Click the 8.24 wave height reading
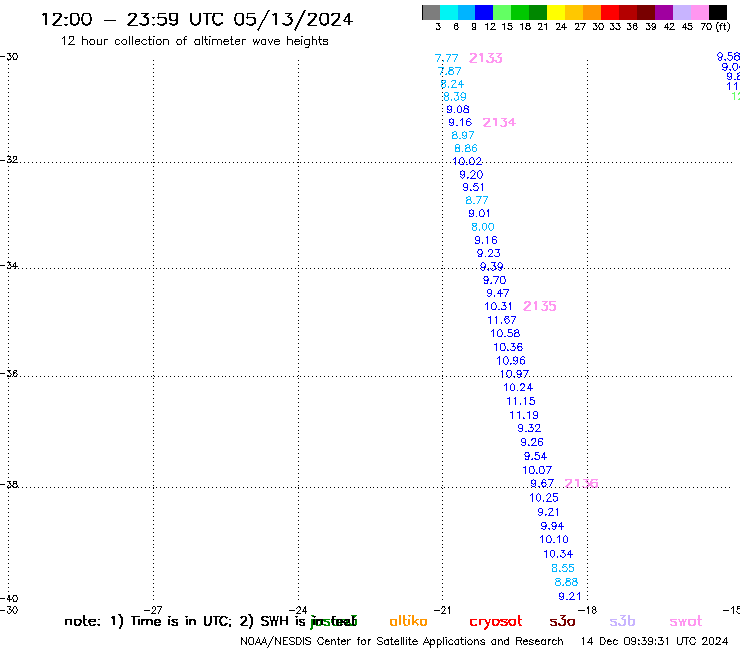Viewport: 740px width, 650px height. coord(453,84)
